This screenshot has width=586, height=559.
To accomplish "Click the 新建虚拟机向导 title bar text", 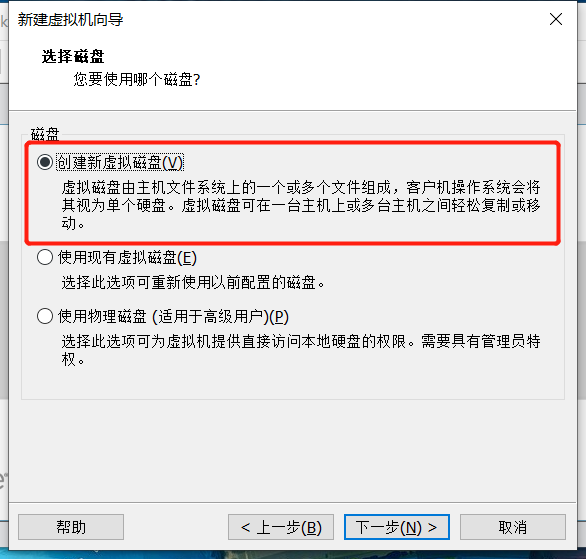I will coord(71,19).
